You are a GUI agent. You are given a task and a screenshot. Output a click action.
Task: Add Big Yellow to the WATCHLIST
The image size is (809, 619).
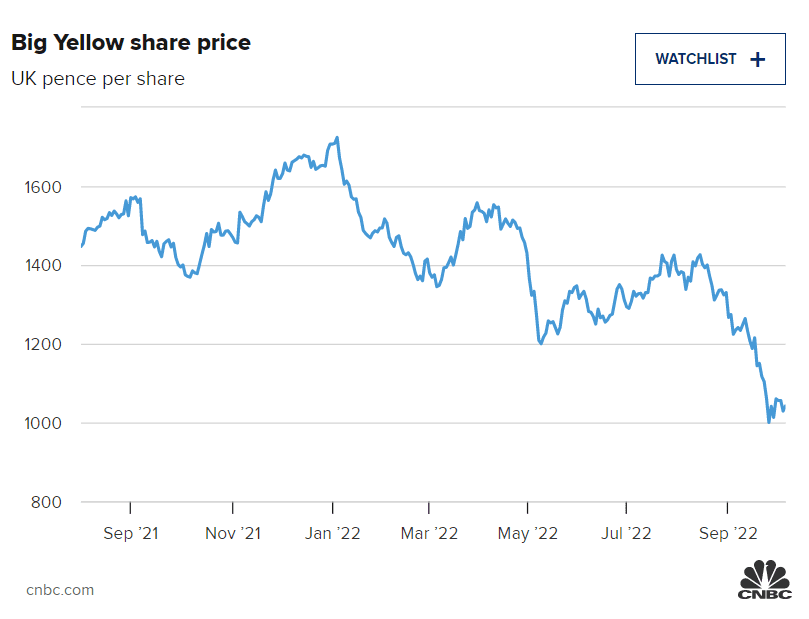tap(709, 59)
